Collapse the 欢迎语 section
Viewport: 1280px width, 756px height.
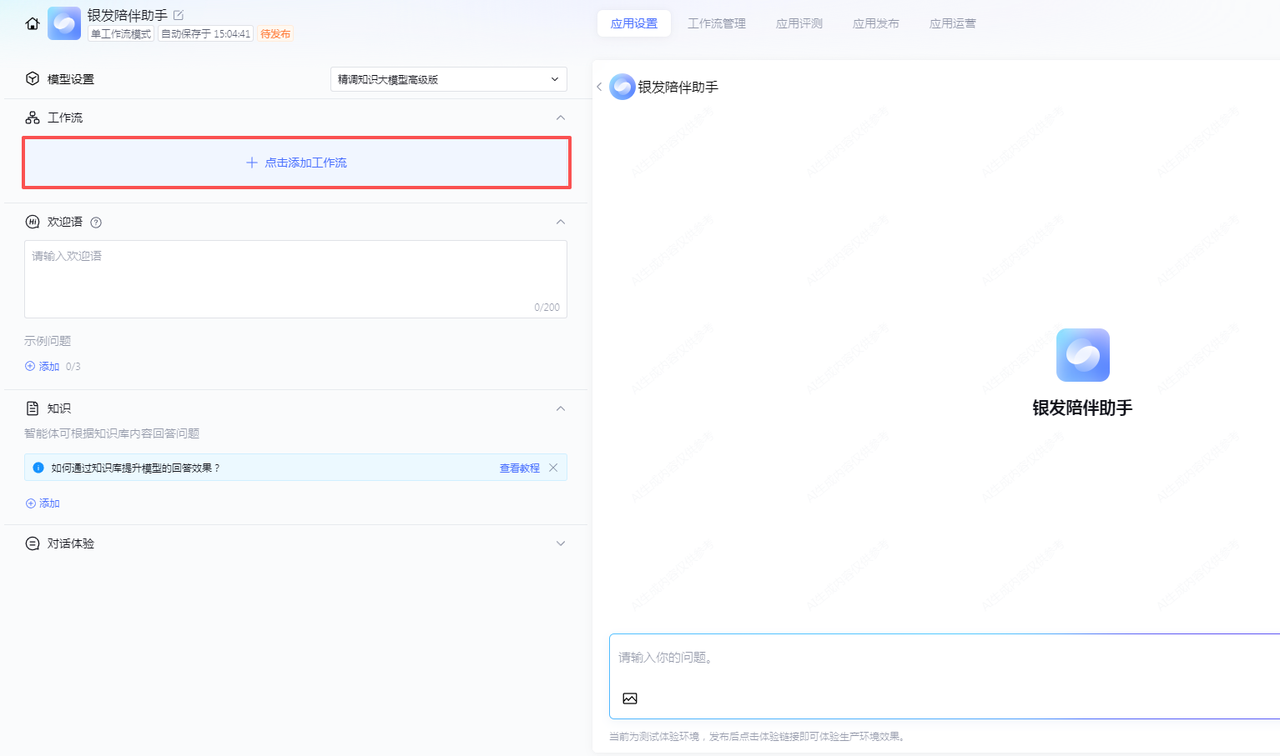pos(560,222)
